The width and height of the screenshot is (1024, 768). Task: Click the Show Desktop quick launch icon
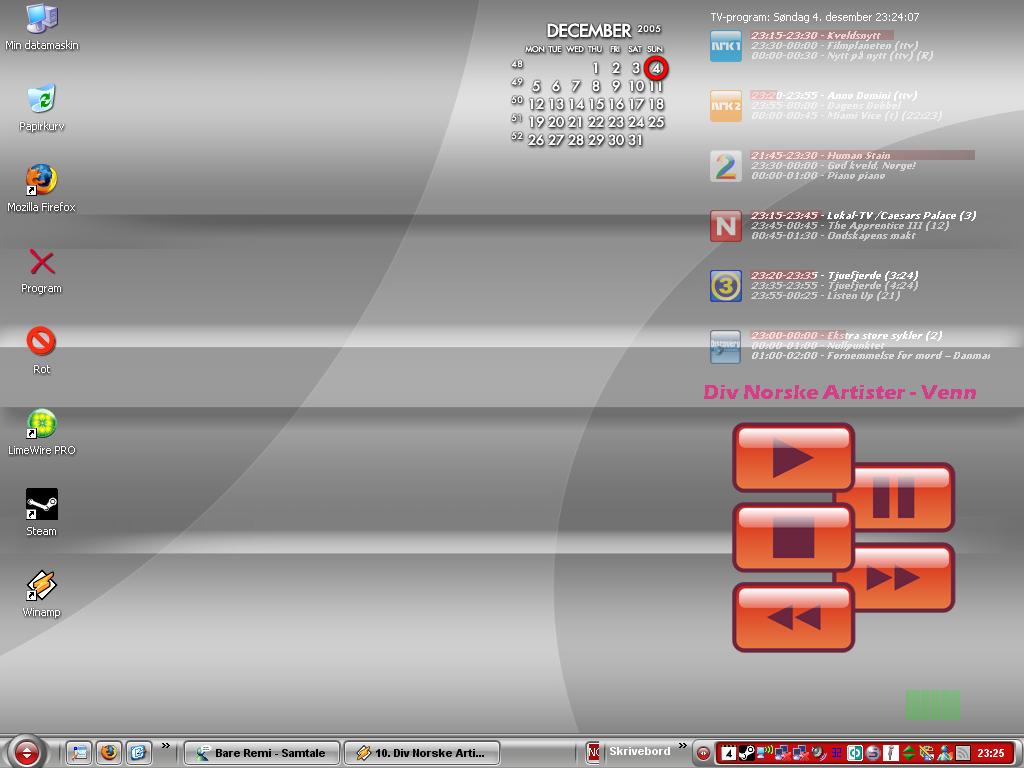(x=79, y=752)
